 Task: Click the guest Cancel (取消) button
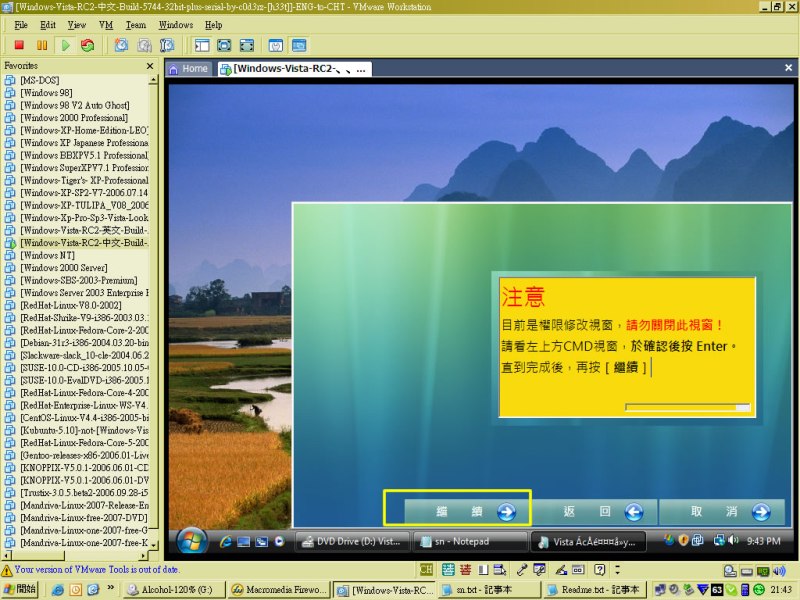point(721,512)
